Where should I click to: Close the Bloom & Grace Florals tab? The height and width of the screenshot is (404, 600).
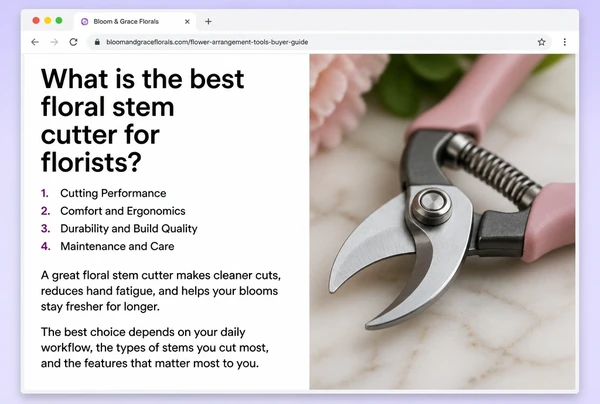click(x=187, y=21)
